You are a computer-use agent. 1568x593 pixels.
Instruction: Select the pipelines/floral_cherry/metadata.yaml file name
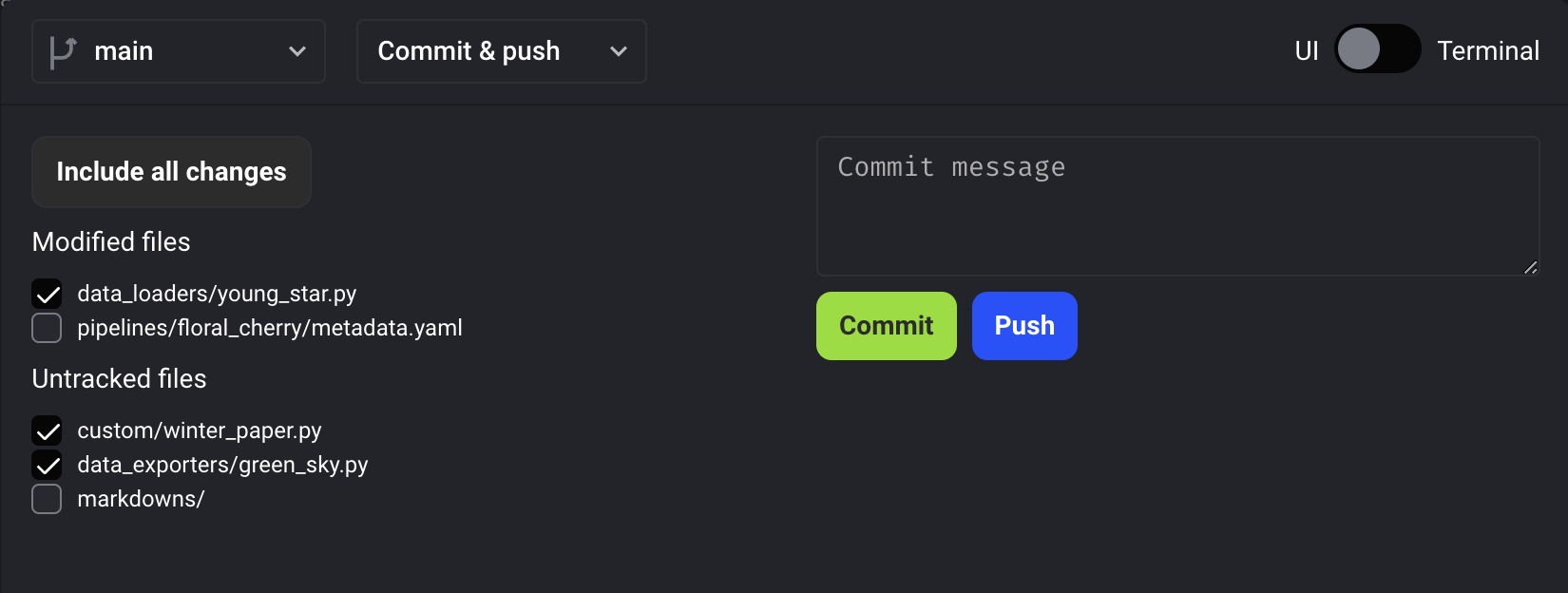tap(270, 328)
